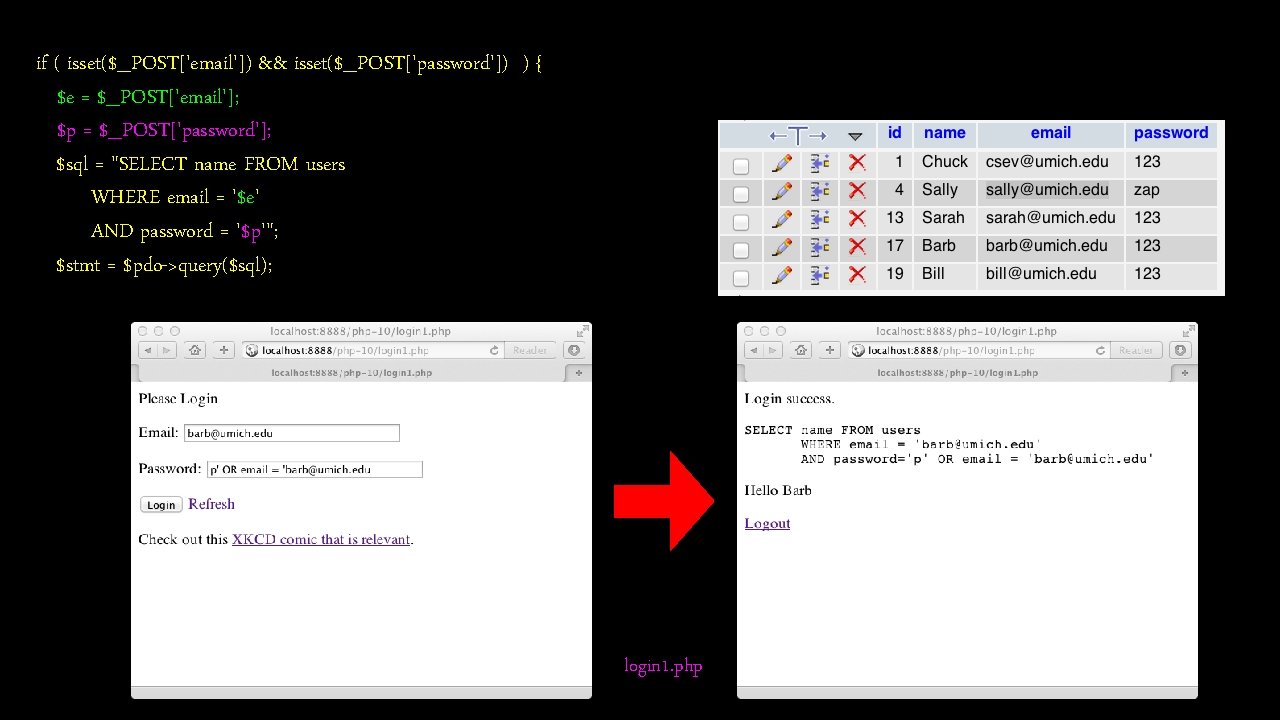Click the Refresh link
Image resolution: width=1280 pixels, height=720 pixels.
(x=211, y=504)
